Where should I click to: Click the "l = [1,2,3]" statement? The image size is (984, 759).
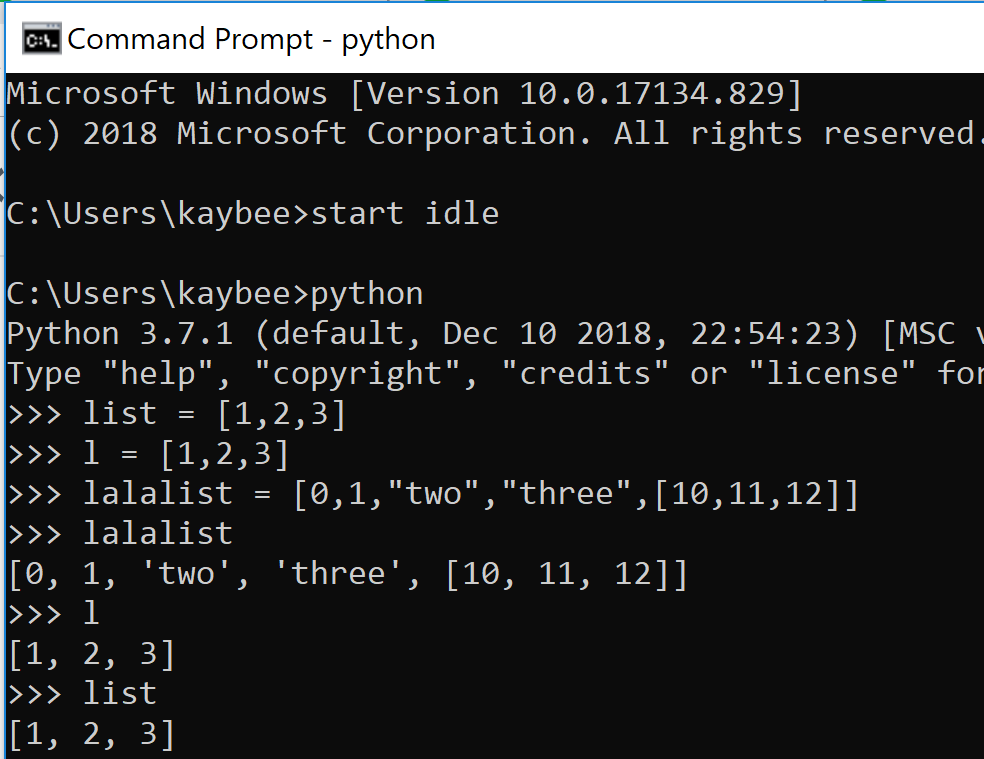pyautogui.click(x=186, y=454)
